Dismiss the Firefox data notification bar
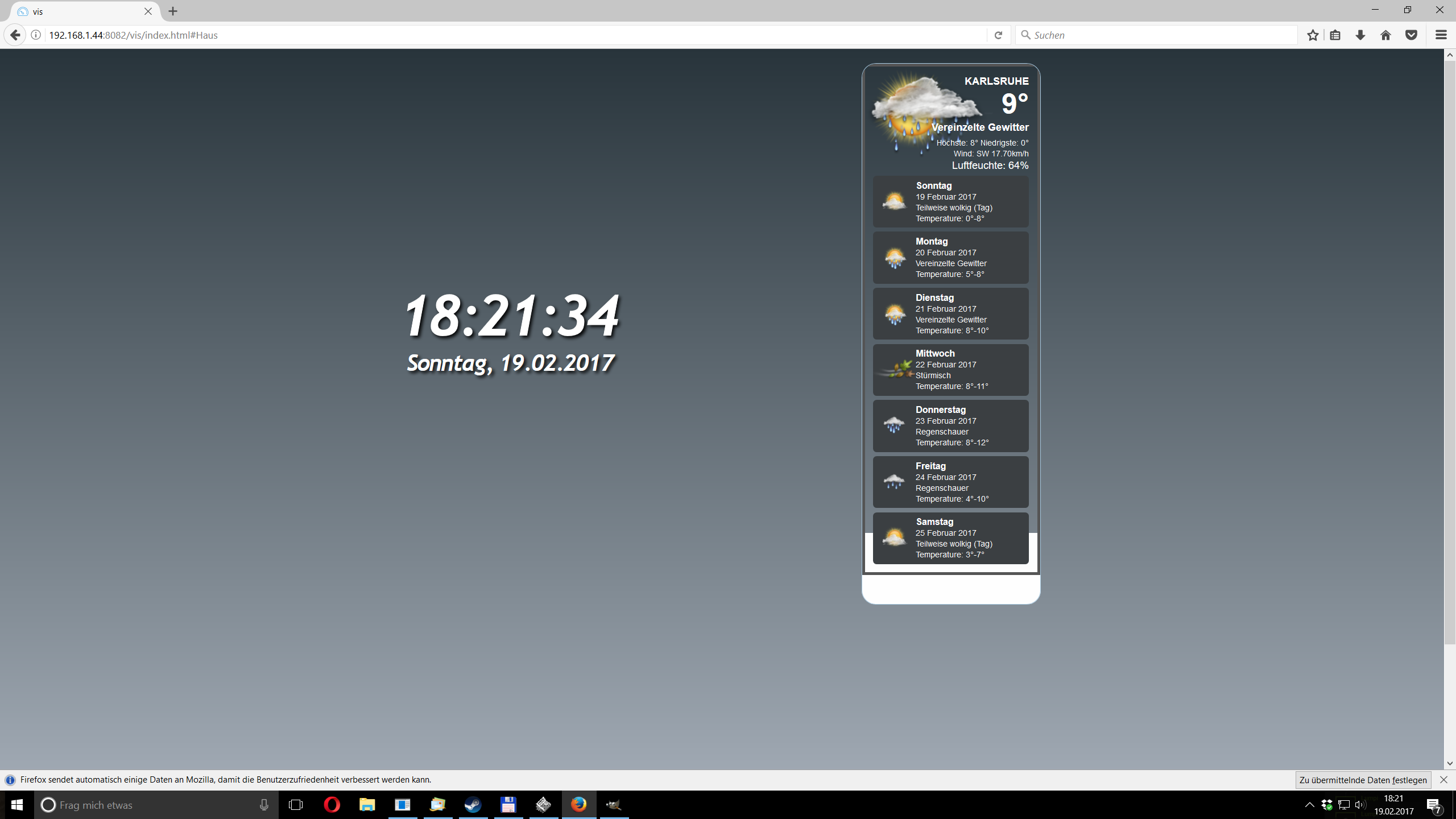Image resolution: width=1456 pixels, height=819 pixels. (1443, 780)
